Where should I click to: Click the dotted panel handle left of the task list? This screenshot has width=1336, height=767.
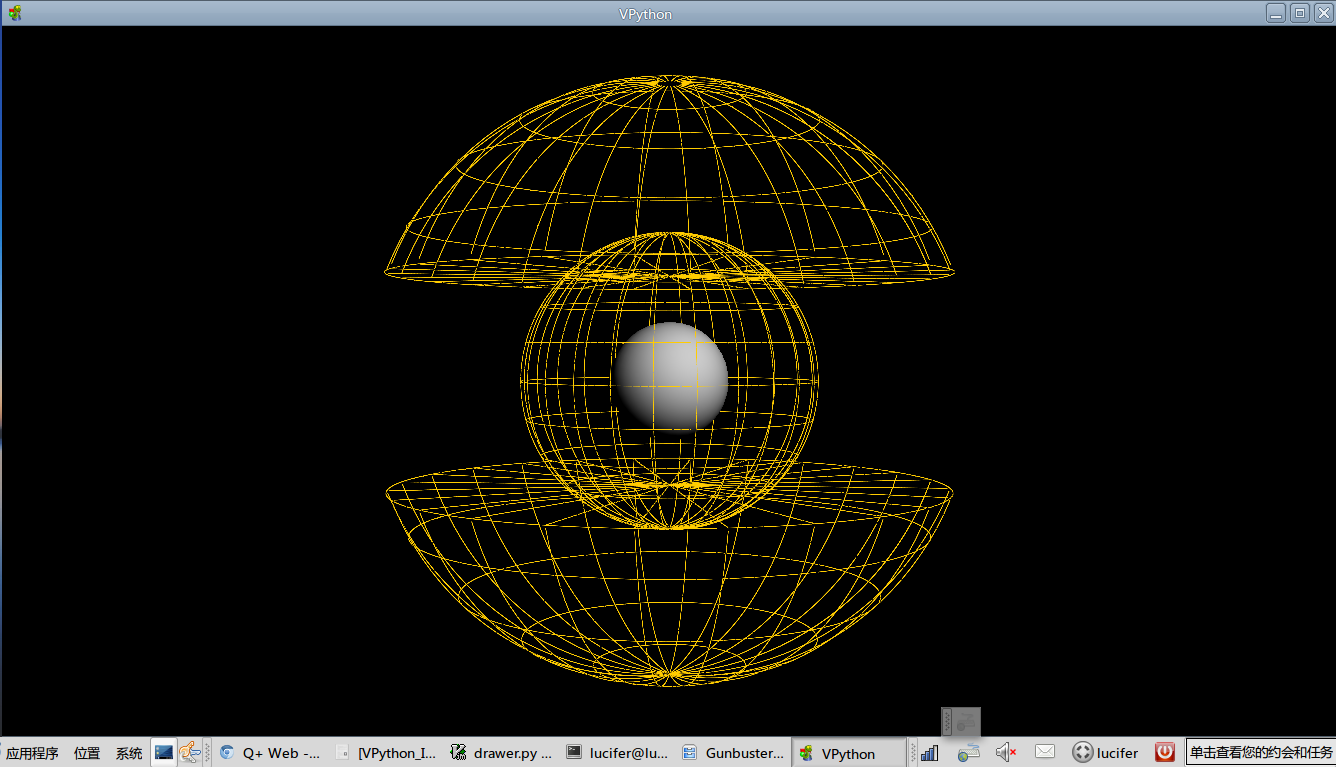[x=207, y=751]
